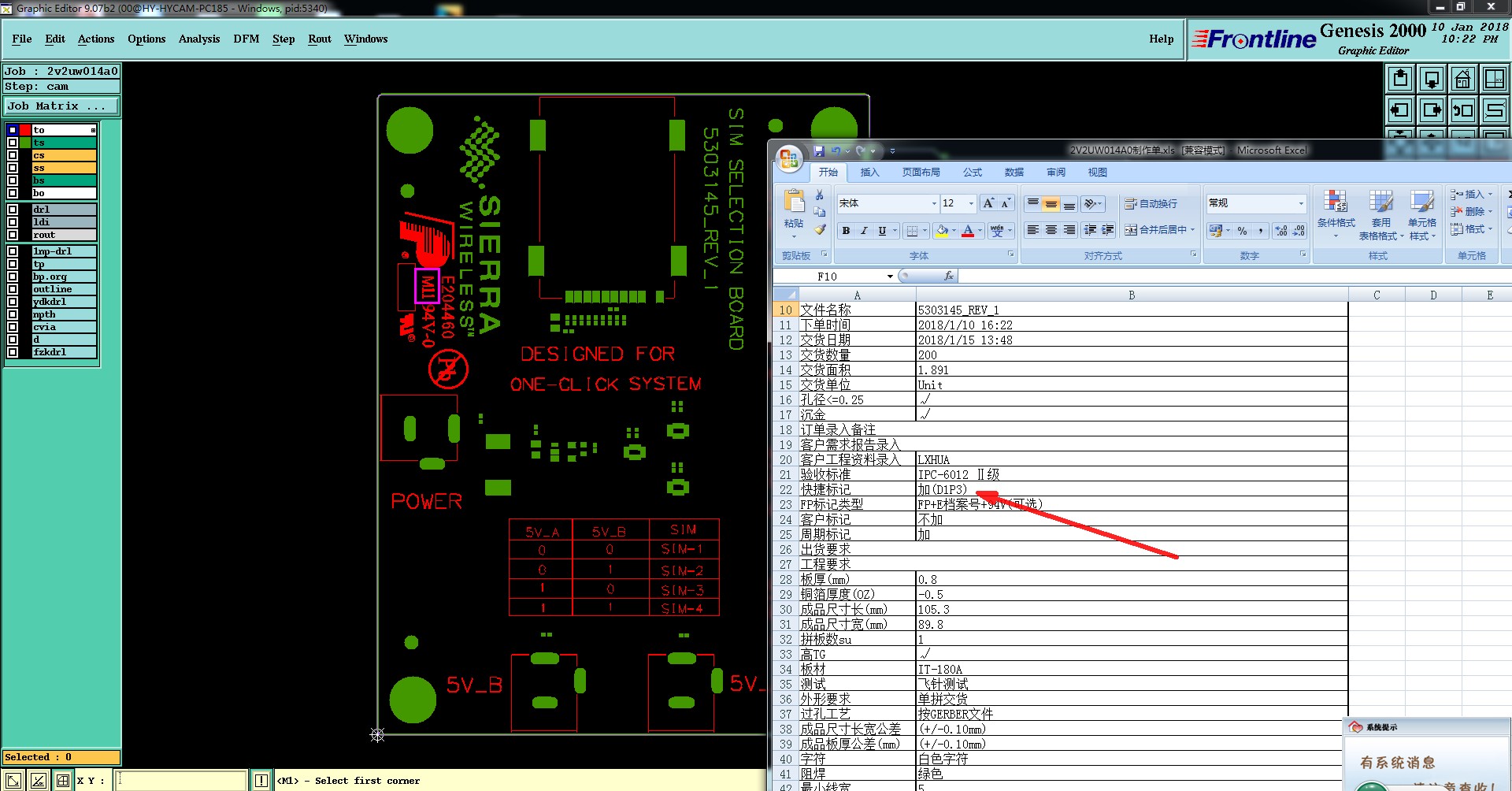Click the previous view undo-zoom icon
Screen dimensions: 1512x791
click(x=1463, y=110)
